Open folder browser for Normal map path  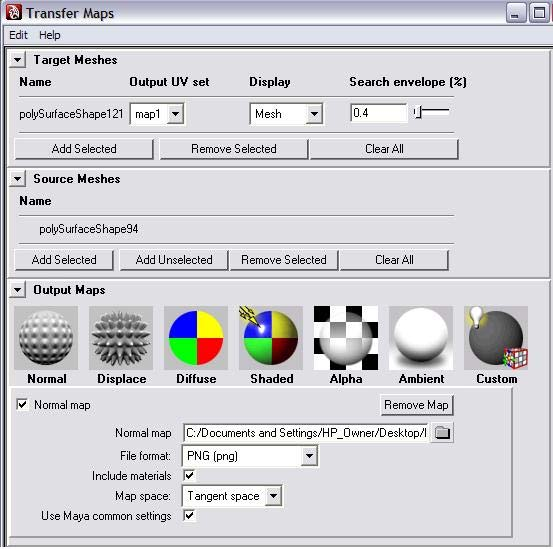(442, 432)
